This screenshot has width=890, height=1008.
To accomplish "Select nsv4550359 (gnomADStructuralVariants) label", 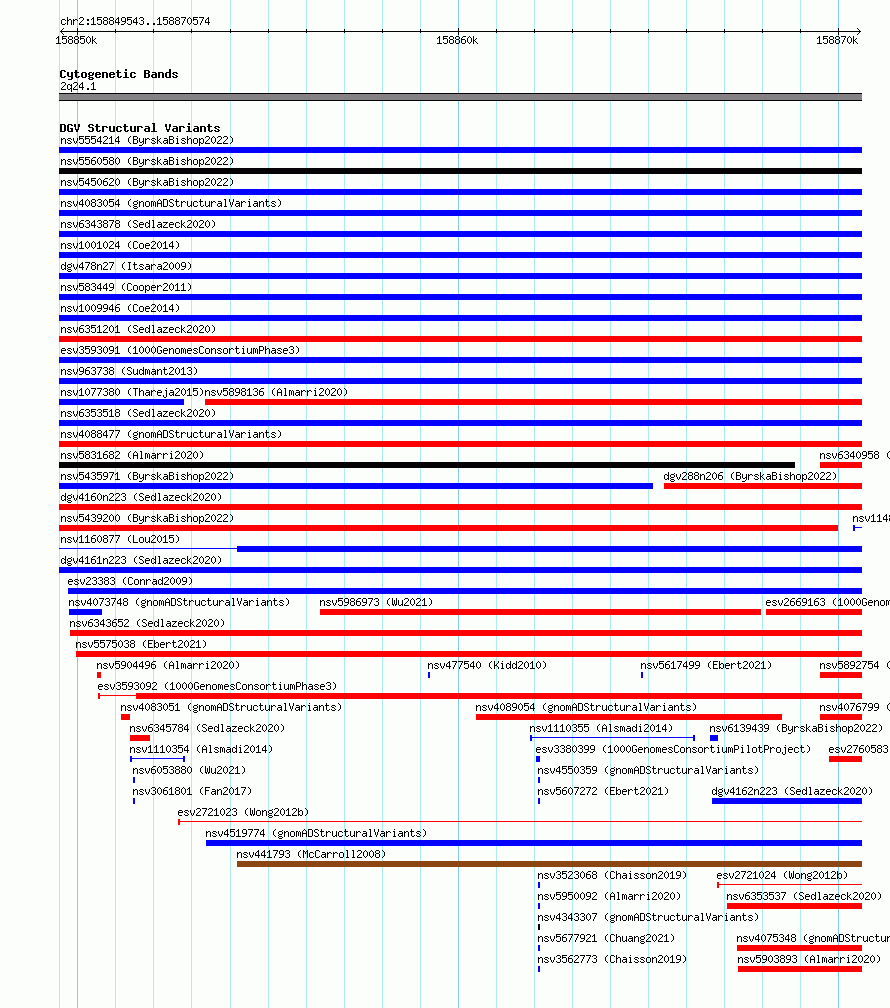I will (648, 770).
